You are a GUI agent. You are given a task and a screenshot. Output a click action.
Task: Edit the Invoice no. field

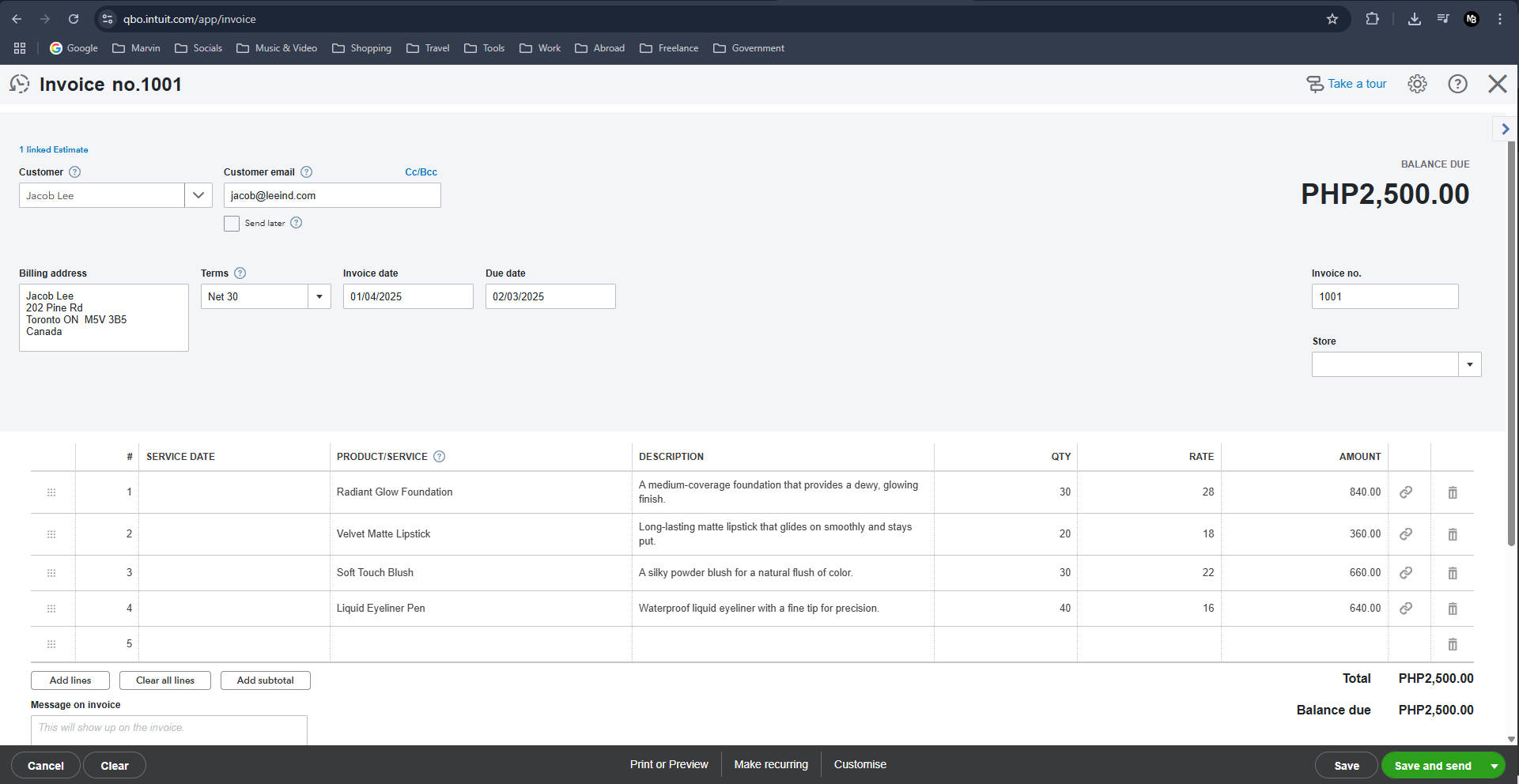(1385, 296)
